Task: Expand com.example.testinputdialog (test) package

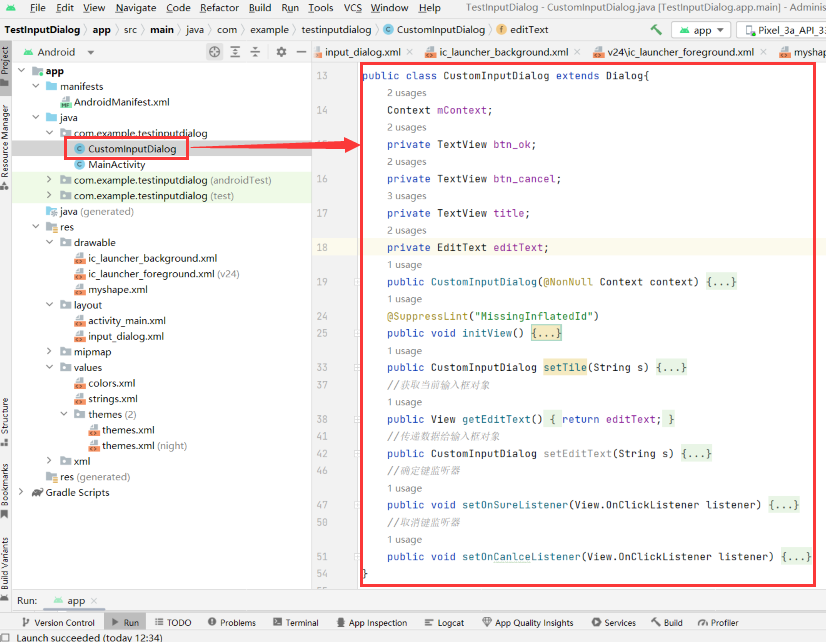Action: click(49, 195)
